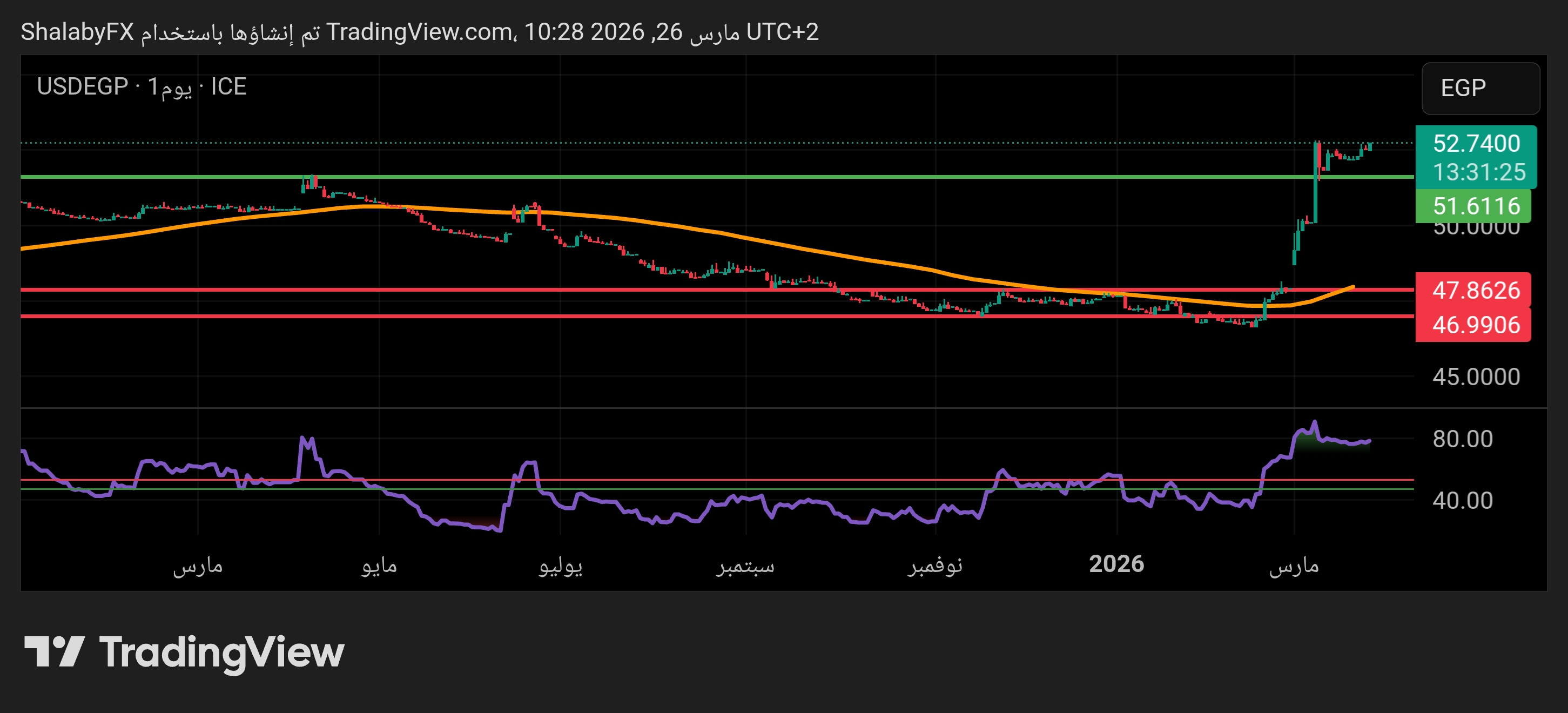Click the TradingView.com link in the header
The height and width of the screenshot is (713, 1568).
[x=419, y=32]
